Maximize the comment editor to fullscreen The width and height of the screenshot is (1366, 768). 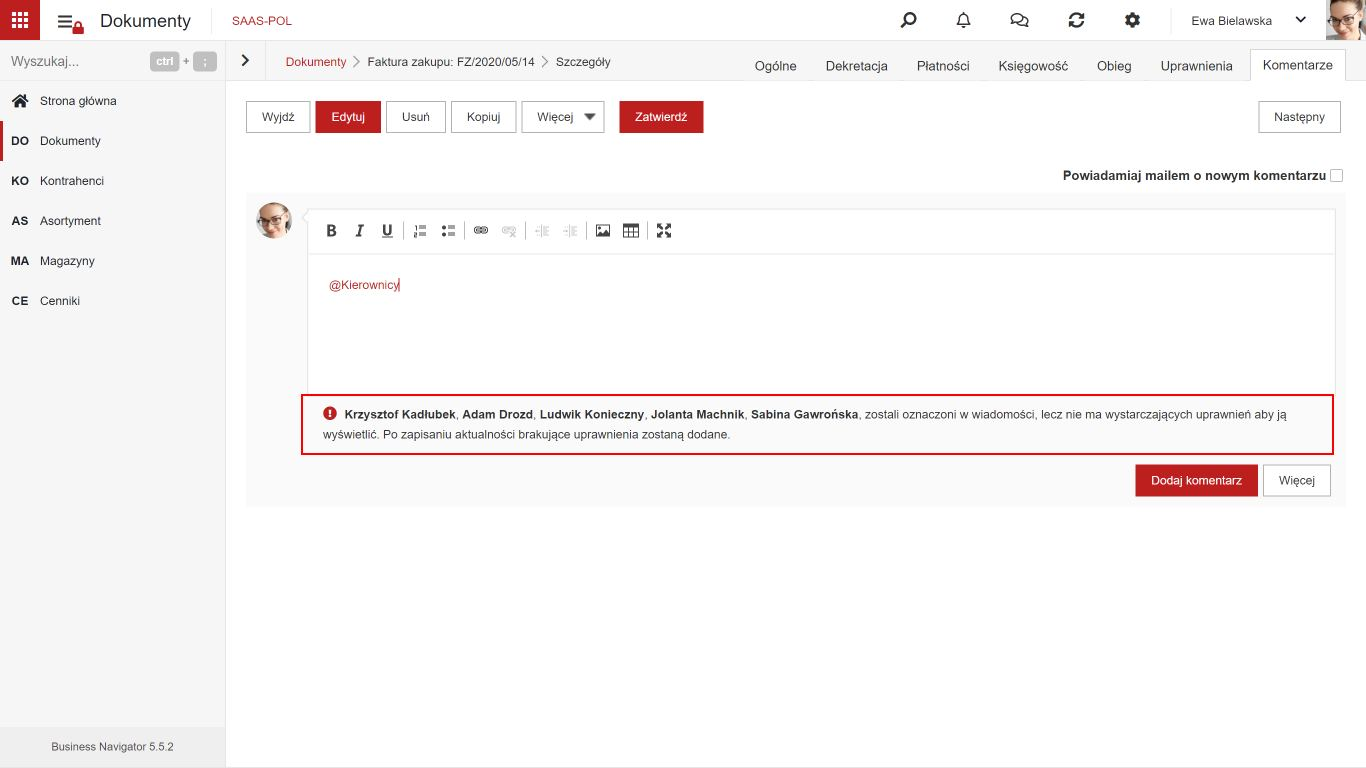pyautogui.click(x=664, y=231)
